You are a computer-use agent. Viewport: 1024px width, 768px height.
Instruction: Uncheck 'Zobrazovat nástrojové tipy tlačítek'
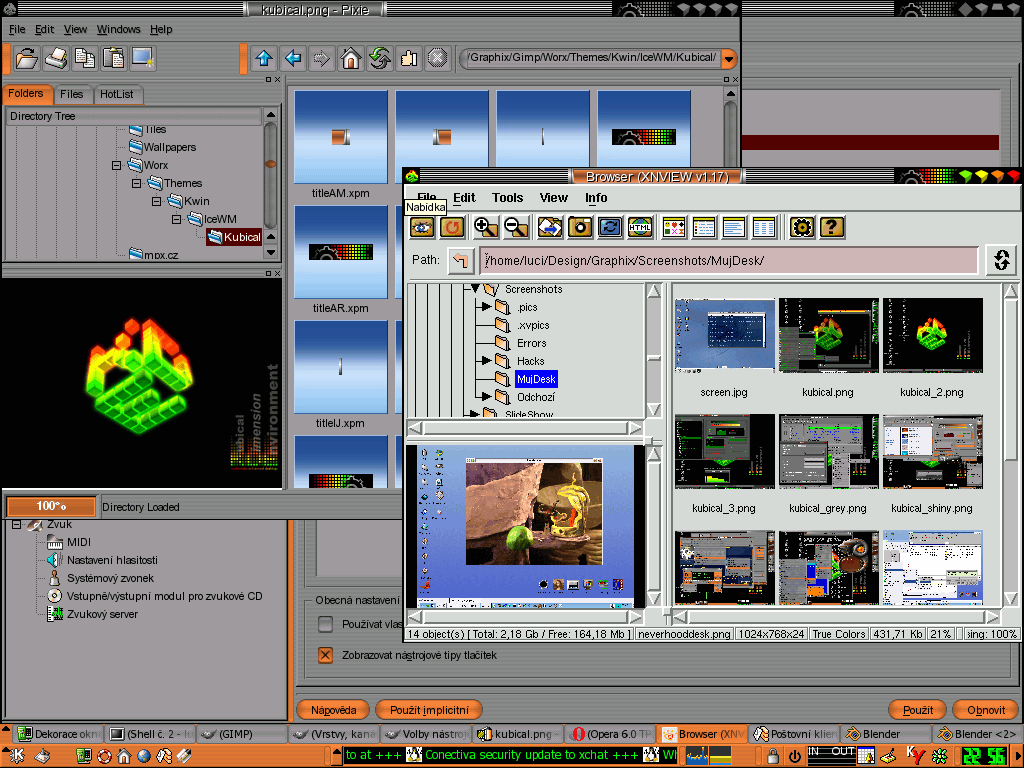(325, 655)
